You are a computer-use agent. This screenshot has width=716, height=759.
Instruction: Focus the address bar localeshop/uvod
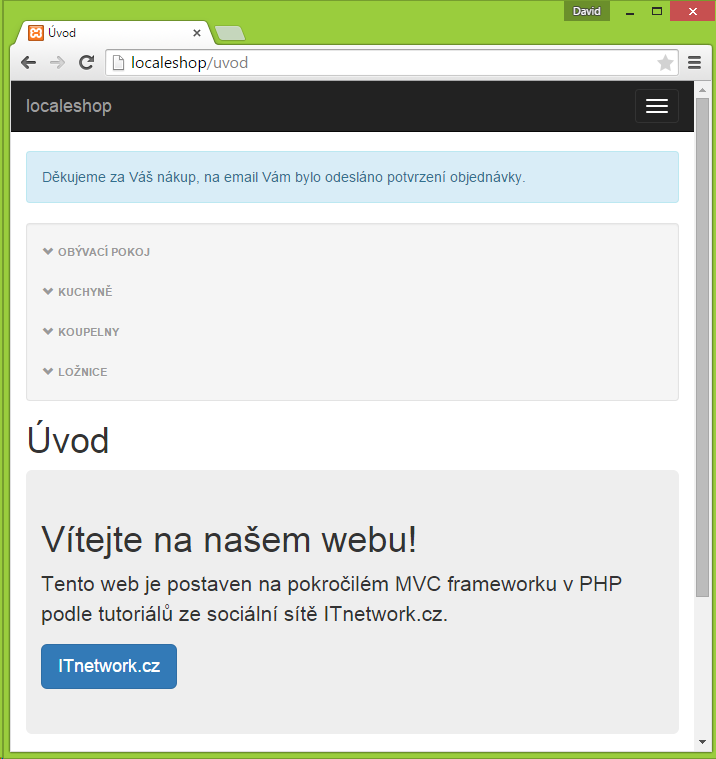(x=392, y=63)
